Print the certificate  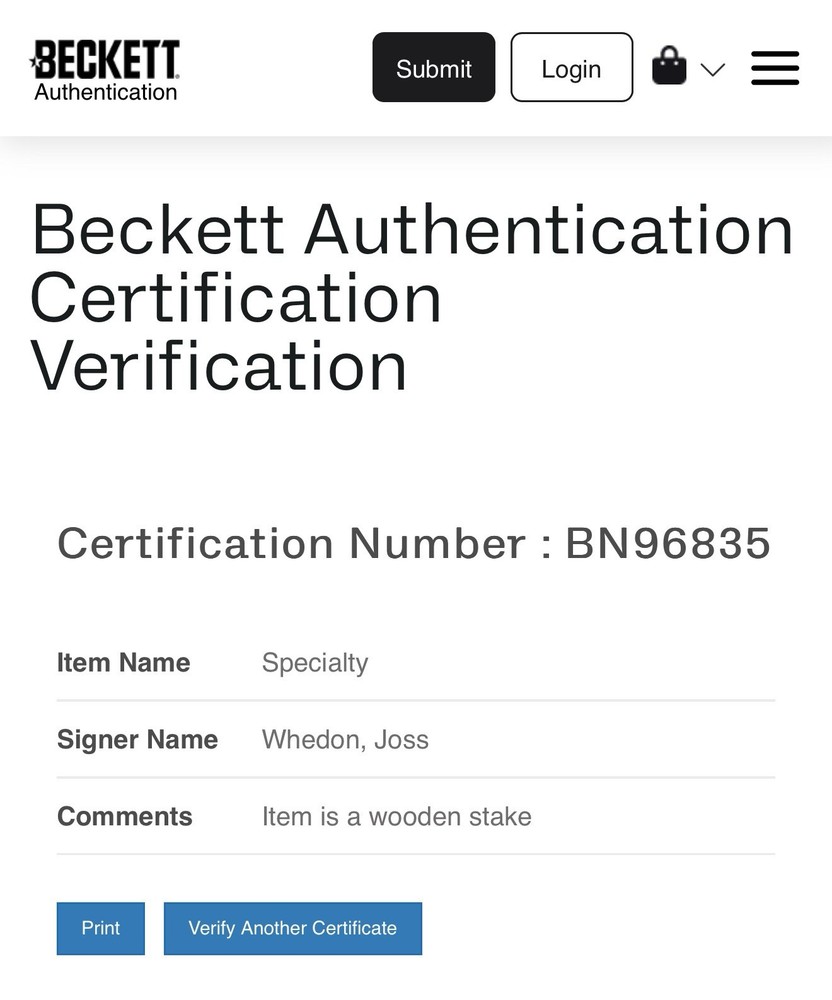click(x=101, y=928)
